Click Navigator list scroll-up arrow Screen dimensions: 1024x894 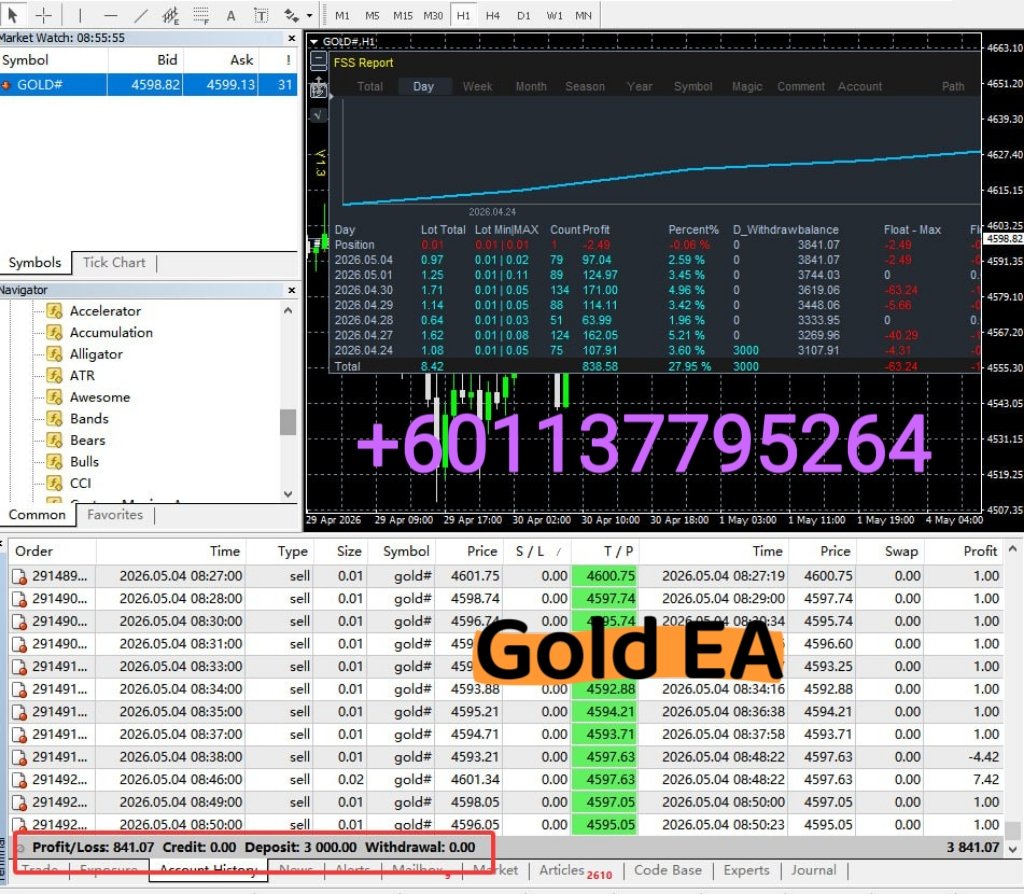(288, 311)
